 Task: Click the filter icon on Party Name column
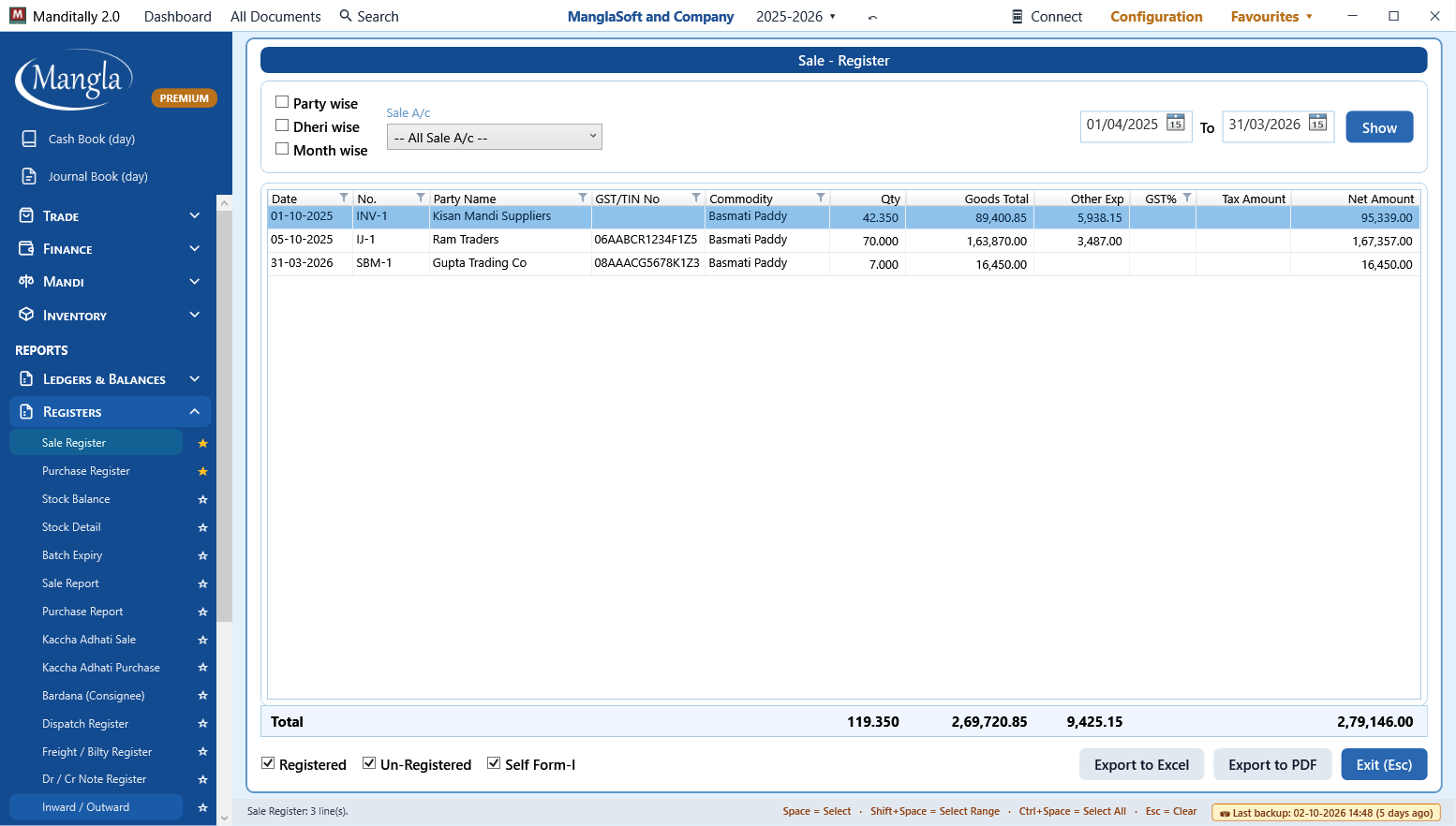(583, 198)
